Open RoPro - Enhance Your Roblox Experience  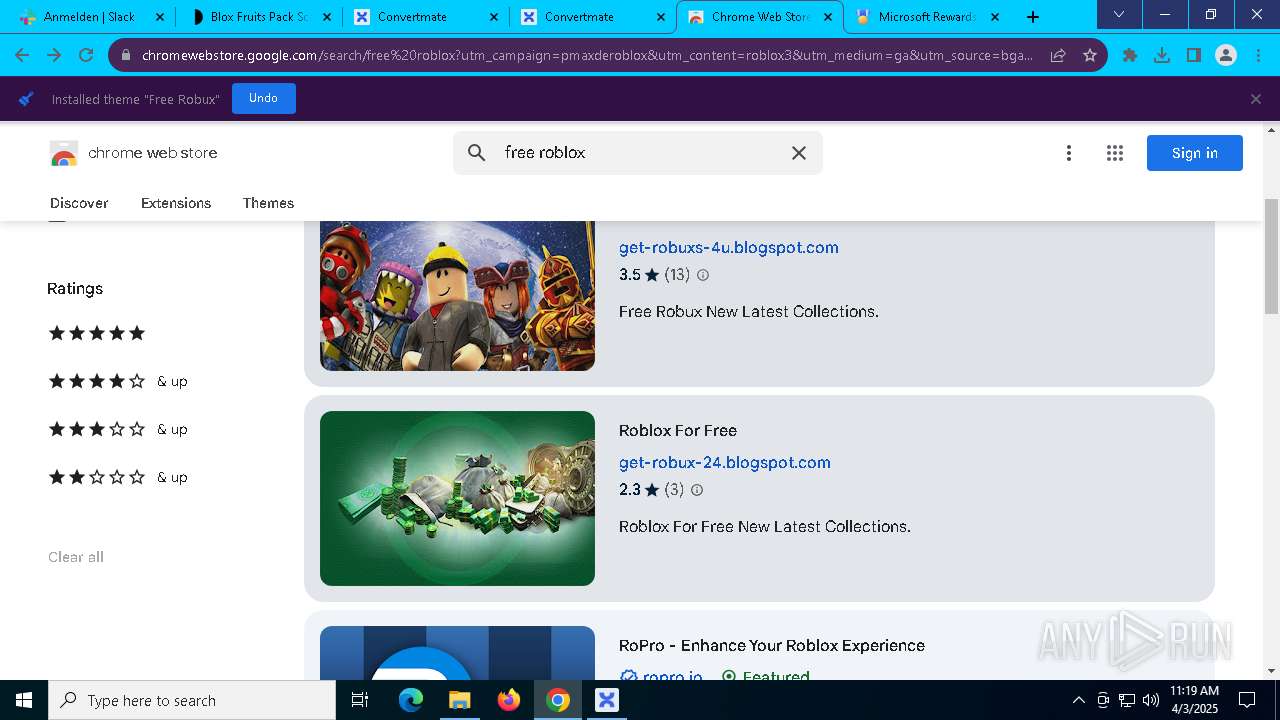[771, 645]
